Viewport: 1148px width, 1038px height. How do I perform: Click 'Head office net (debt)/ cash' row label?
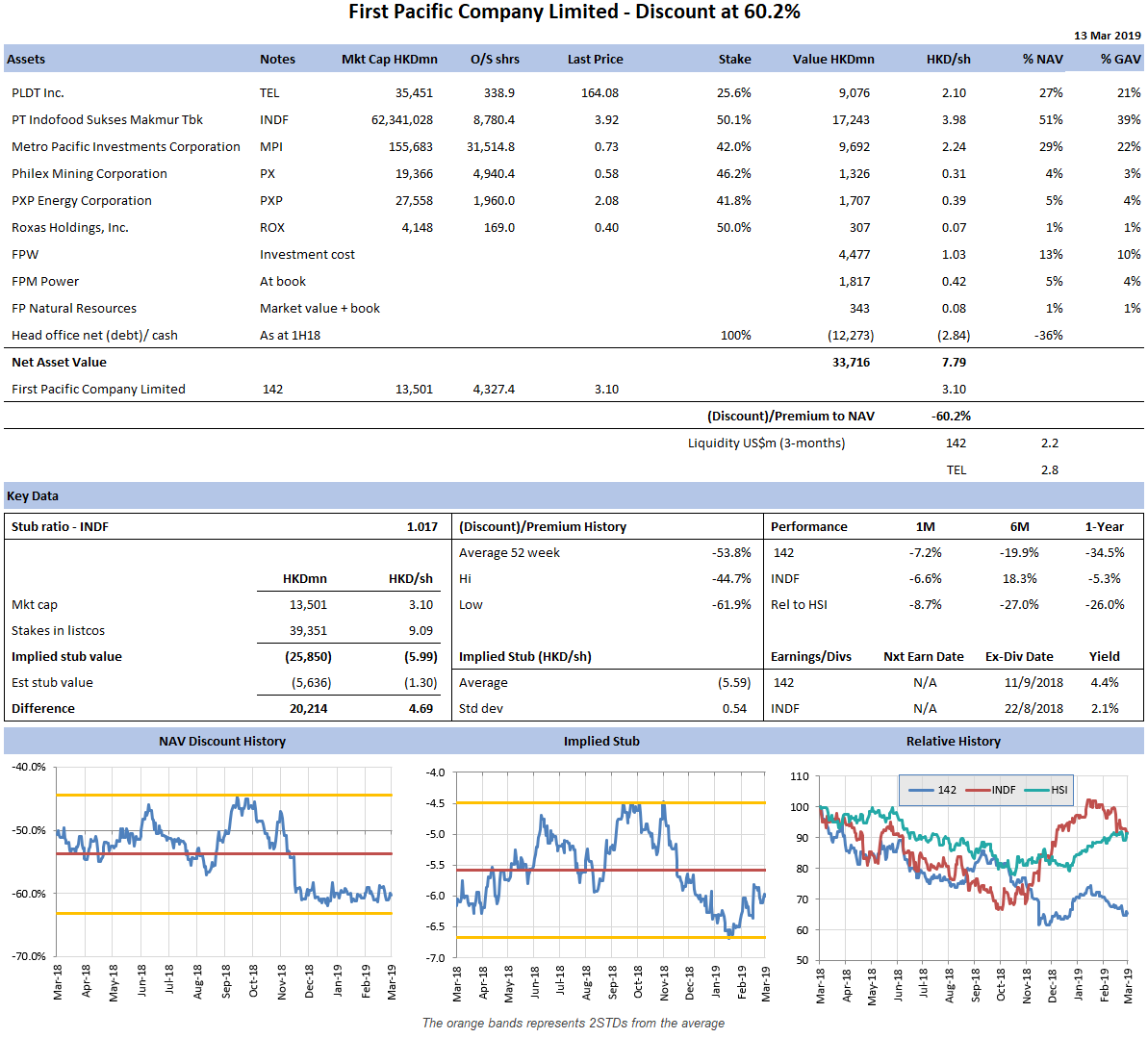pyautogui.click(x=94, y=336)
